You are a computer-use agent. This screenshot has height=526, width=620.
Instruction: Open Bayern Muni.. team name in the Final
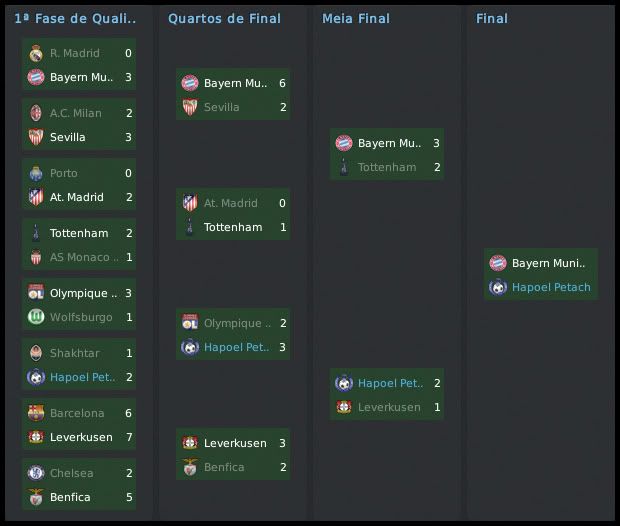click(x=548, y=263)
